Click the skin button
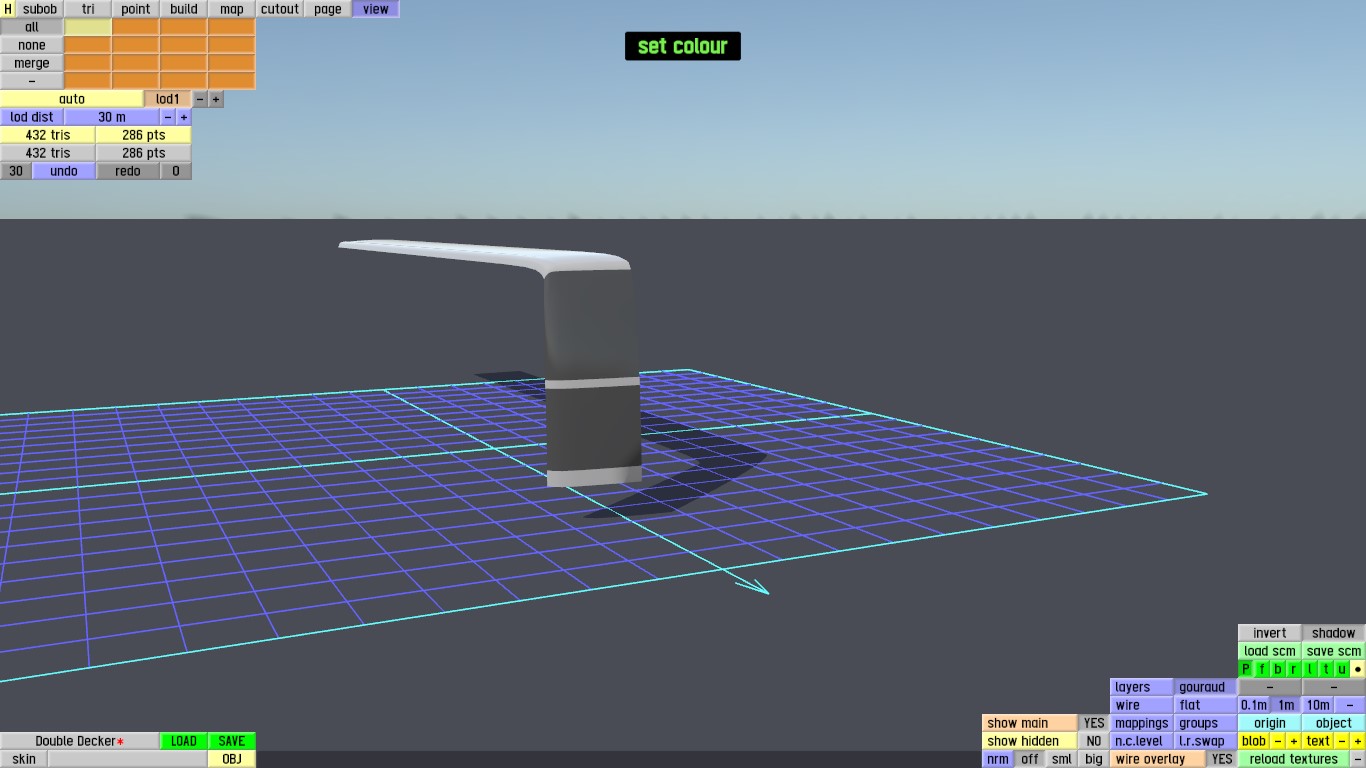This screenshot has height=768, width=1366. (24, 759)
